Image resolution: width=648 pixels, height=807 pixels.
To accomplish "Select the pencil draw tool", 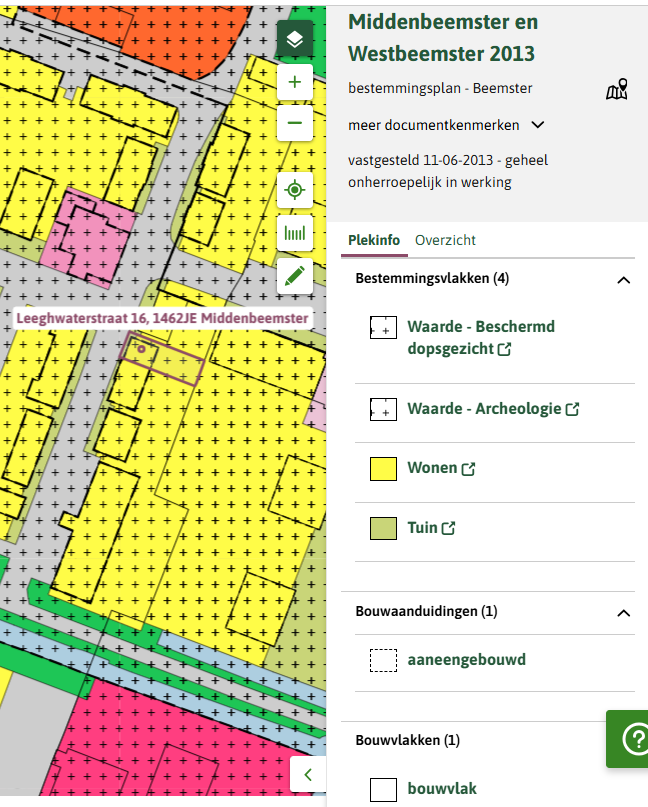I will coord(294,276).
